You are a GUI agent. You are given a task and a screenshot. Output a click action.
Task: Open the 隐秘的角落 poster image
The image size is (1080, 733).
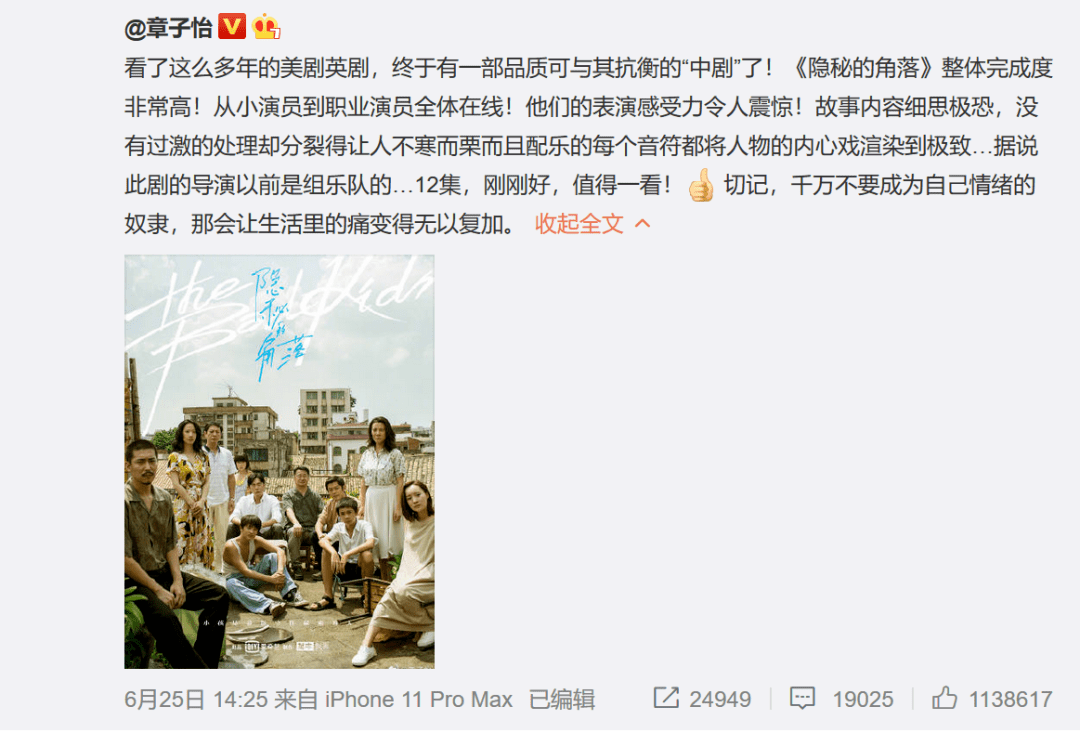(x=279, y=461)
